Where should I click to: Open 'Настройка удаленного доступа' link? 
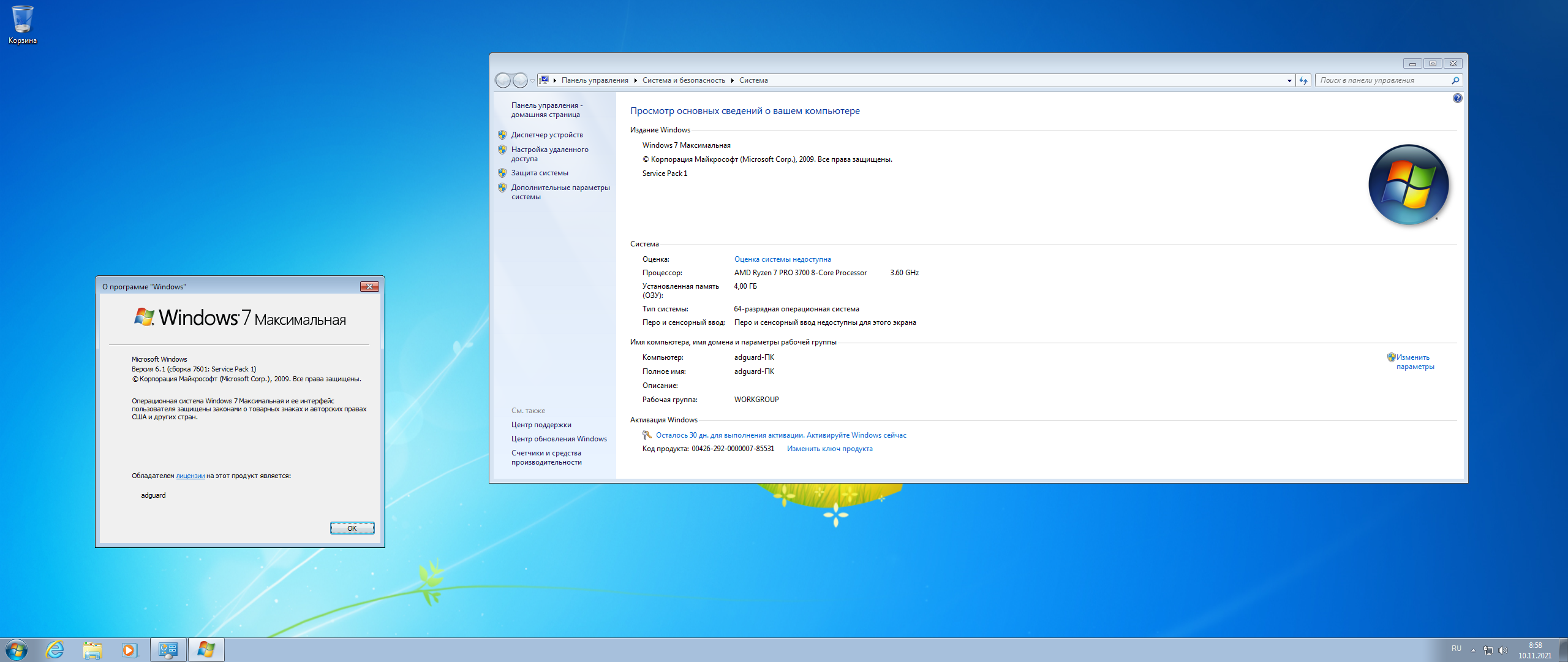tap(549, 154)
